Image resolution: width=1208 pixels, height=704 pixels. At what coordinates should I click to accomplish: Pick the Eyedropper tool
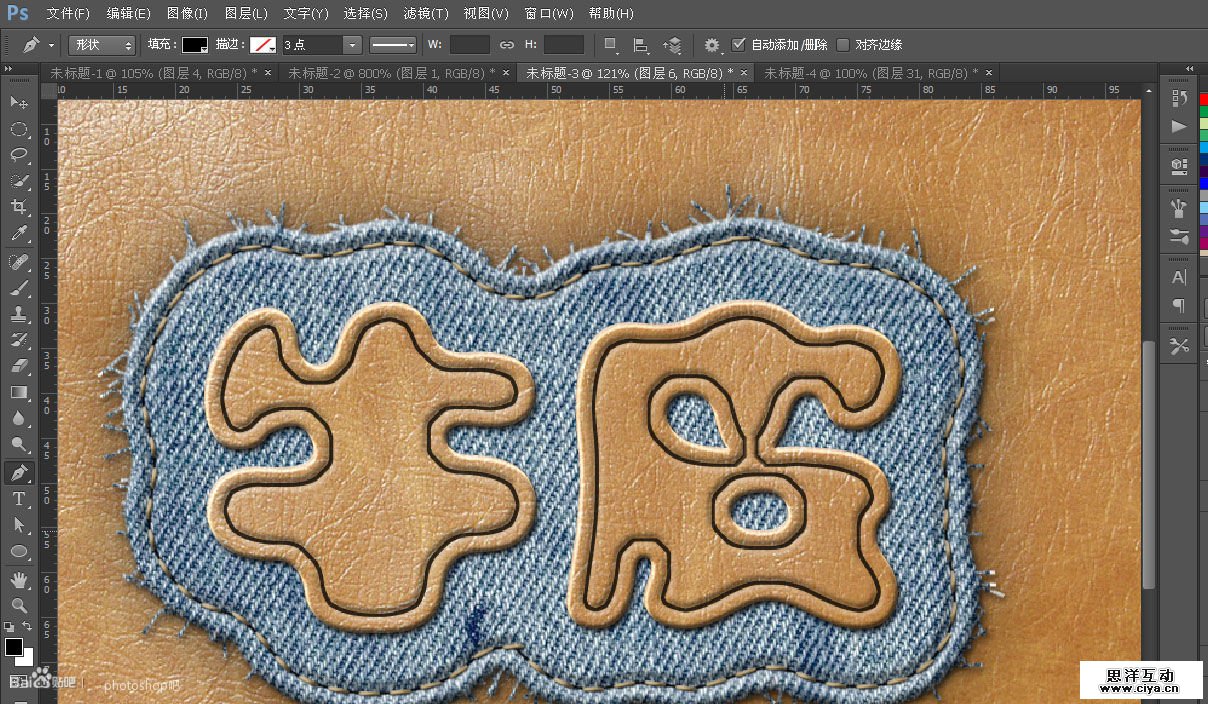(x=19, y=234)
